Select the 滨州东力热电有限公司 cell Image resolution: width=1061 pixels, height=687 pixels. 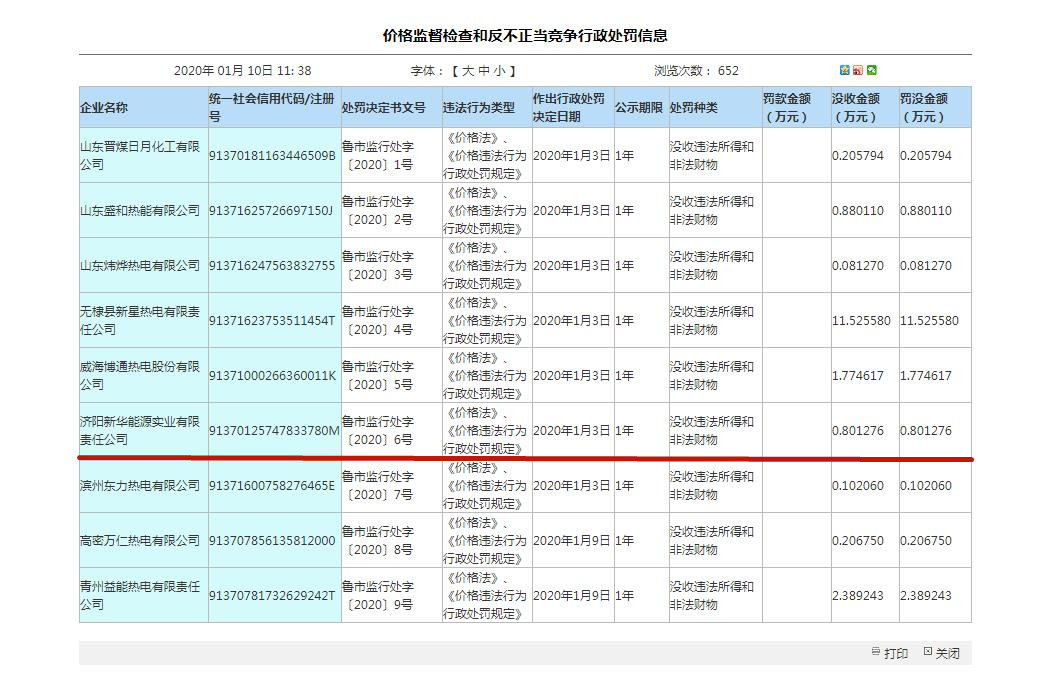coord(140,486)
